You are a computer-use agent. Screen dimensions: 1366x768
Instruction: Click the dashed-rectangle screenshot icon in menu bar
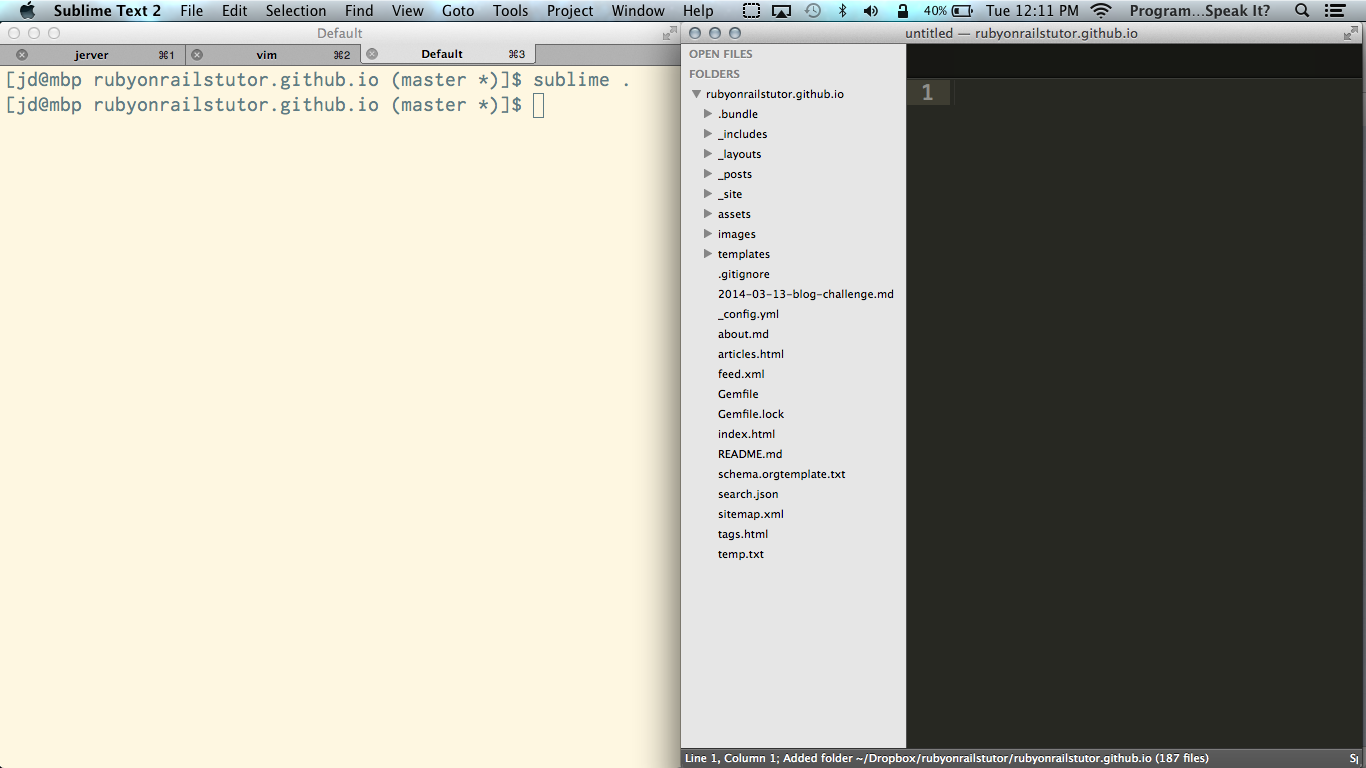tap(751, 11)
